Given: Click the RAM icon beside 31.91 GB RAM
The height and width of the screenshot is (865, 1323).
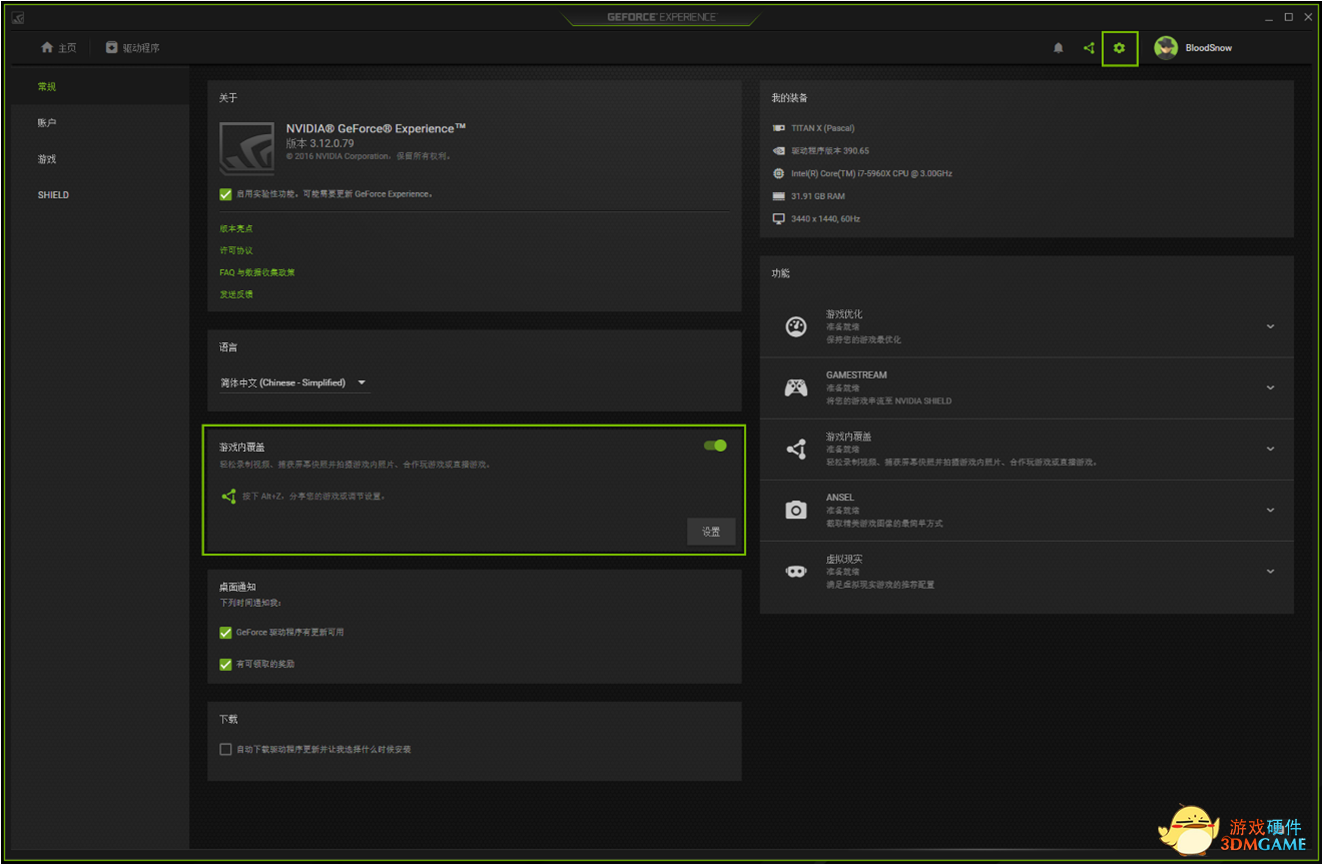Looking at the screenshot, I should 779,196.
